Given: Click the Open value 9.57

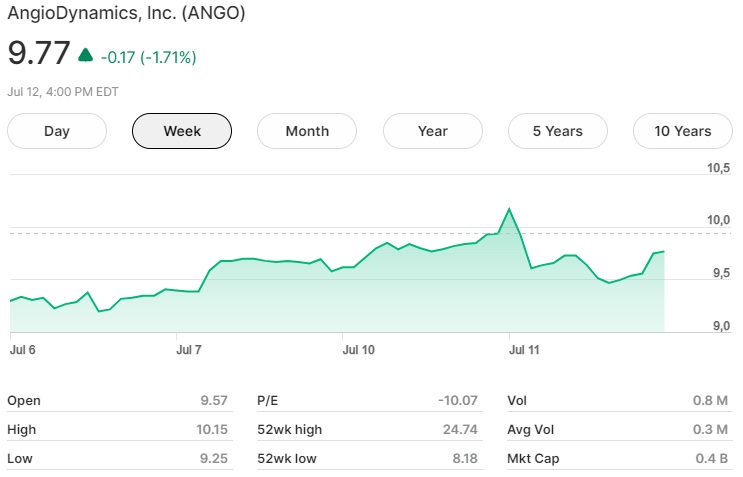Looking at the screenshot, I should tap(214, 401).
